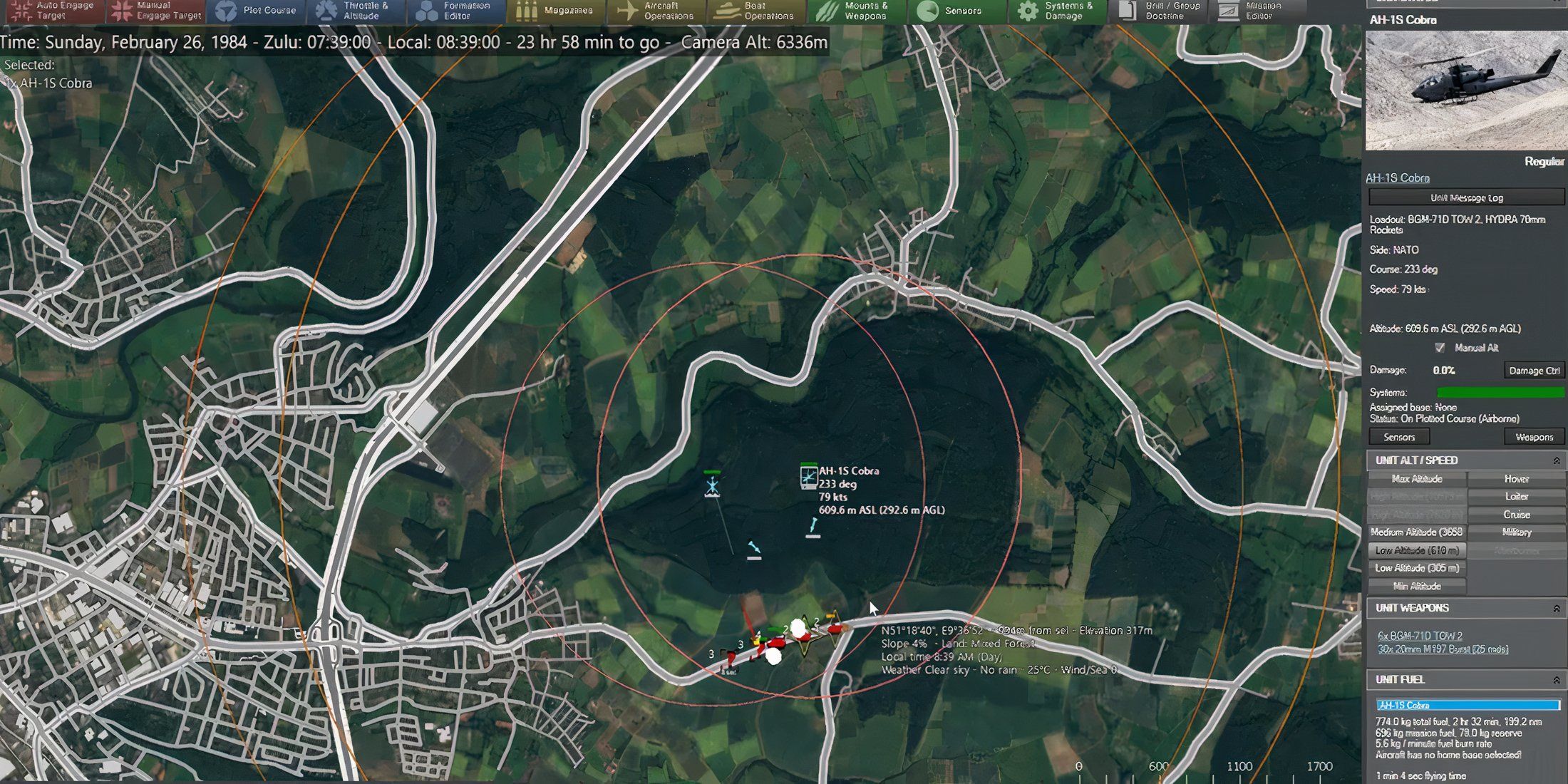Click the Auto Engage Target toolbar button

click(52, 11)
